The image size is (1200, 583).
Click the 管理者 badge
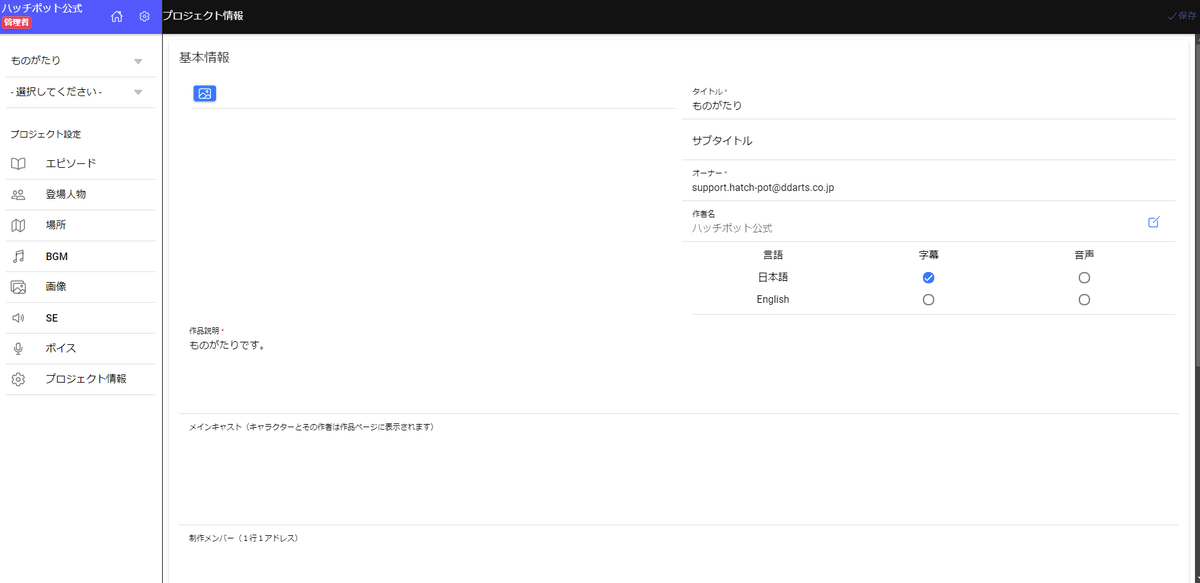coord(17,22)
